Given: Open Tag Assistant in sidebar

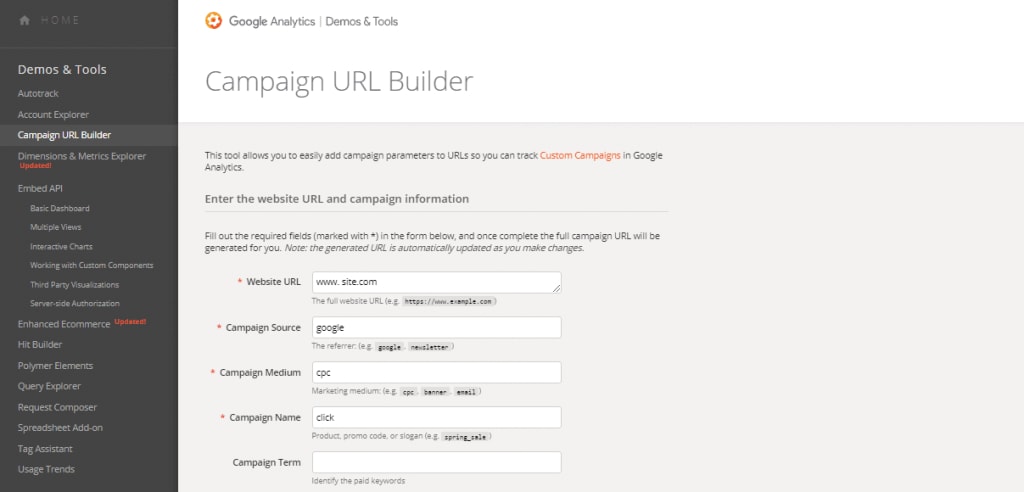Looking at the screenshot, I should (x=45, y=449).
